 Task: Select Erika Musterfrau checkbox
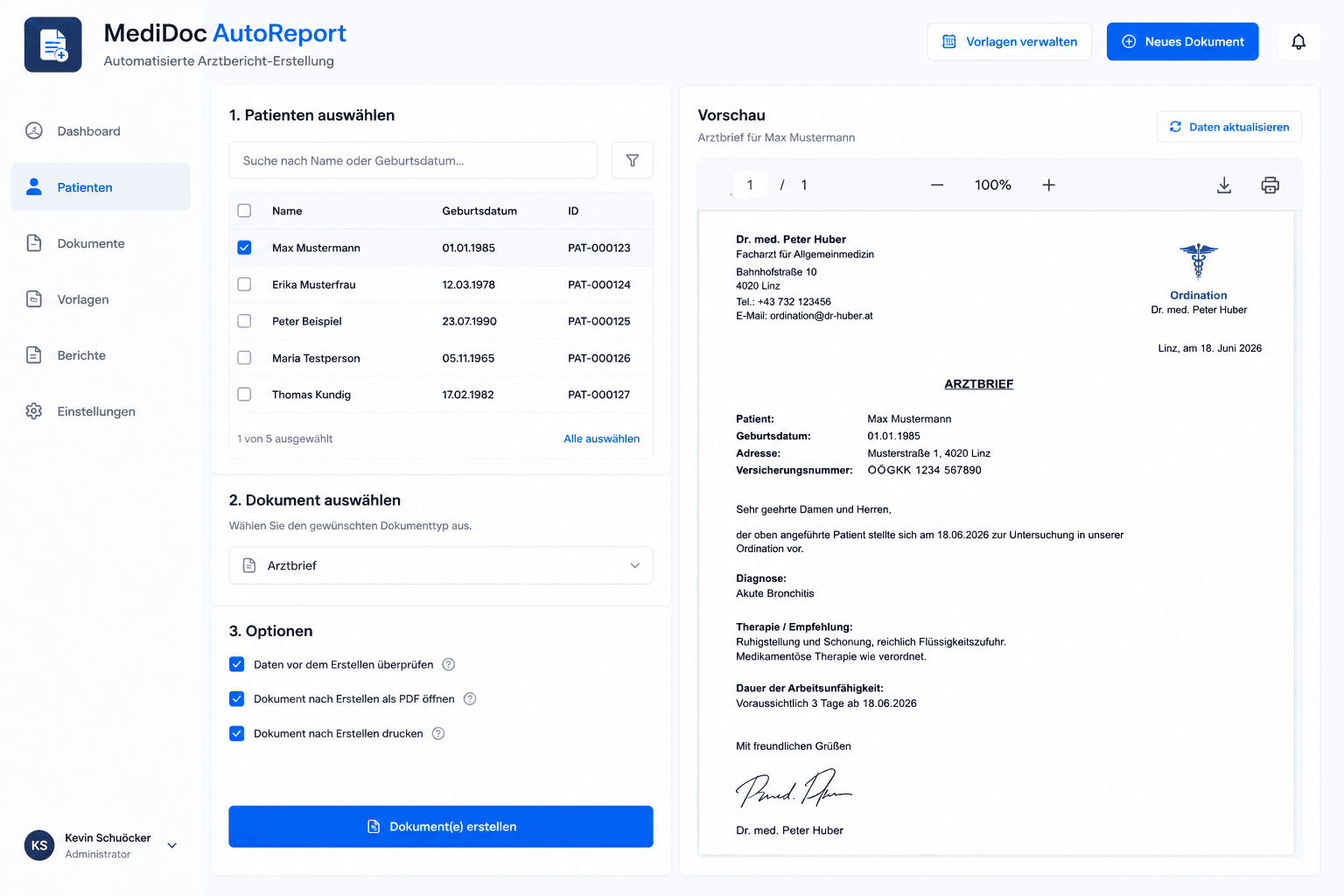[244, 284]
